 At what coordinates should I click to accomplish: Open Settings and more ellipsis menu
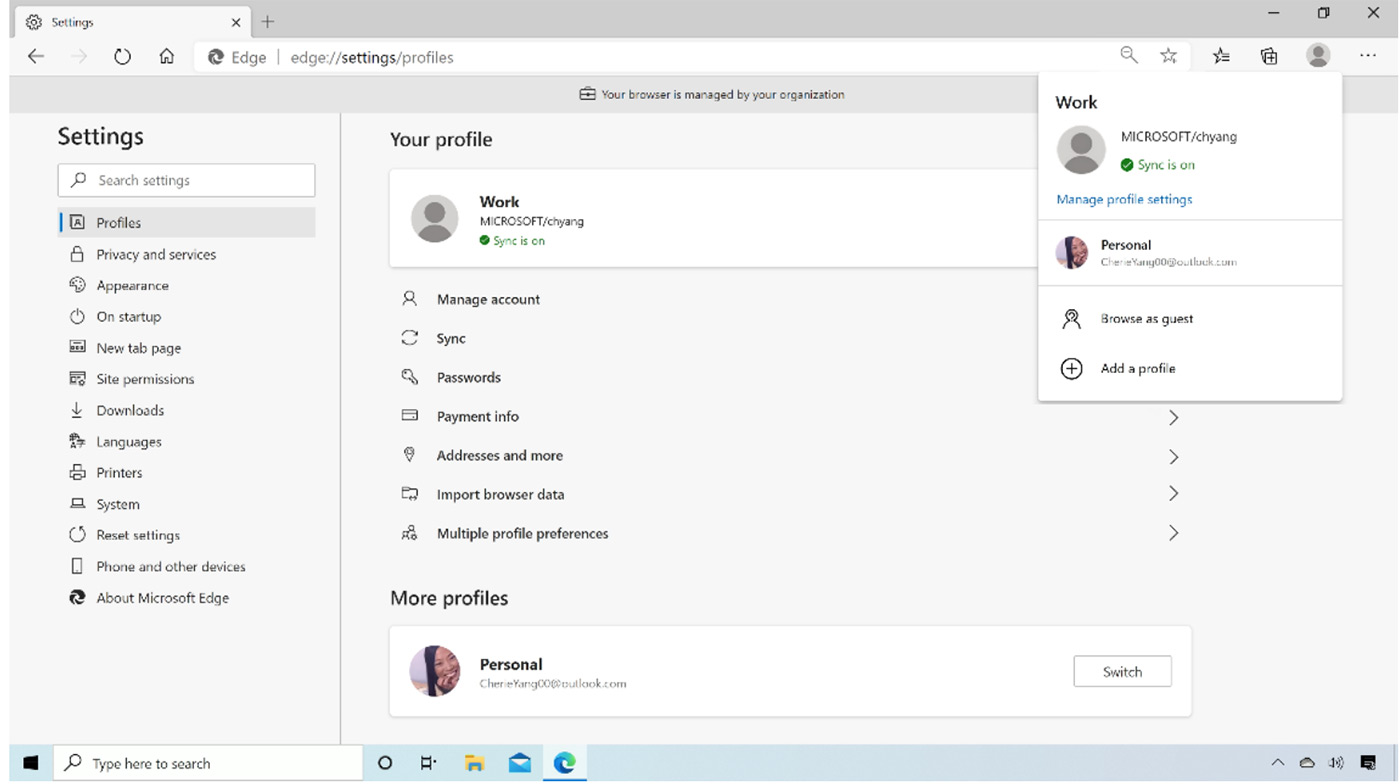(1368, 57)
